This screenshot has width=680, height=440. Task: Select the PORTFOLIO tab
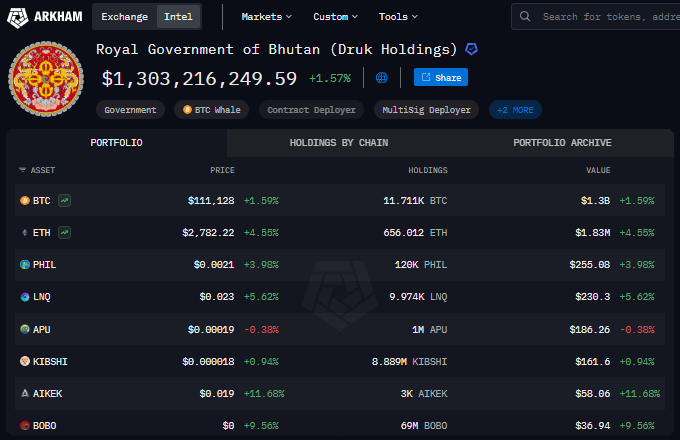pyautogui.click(x=116, y=143)
